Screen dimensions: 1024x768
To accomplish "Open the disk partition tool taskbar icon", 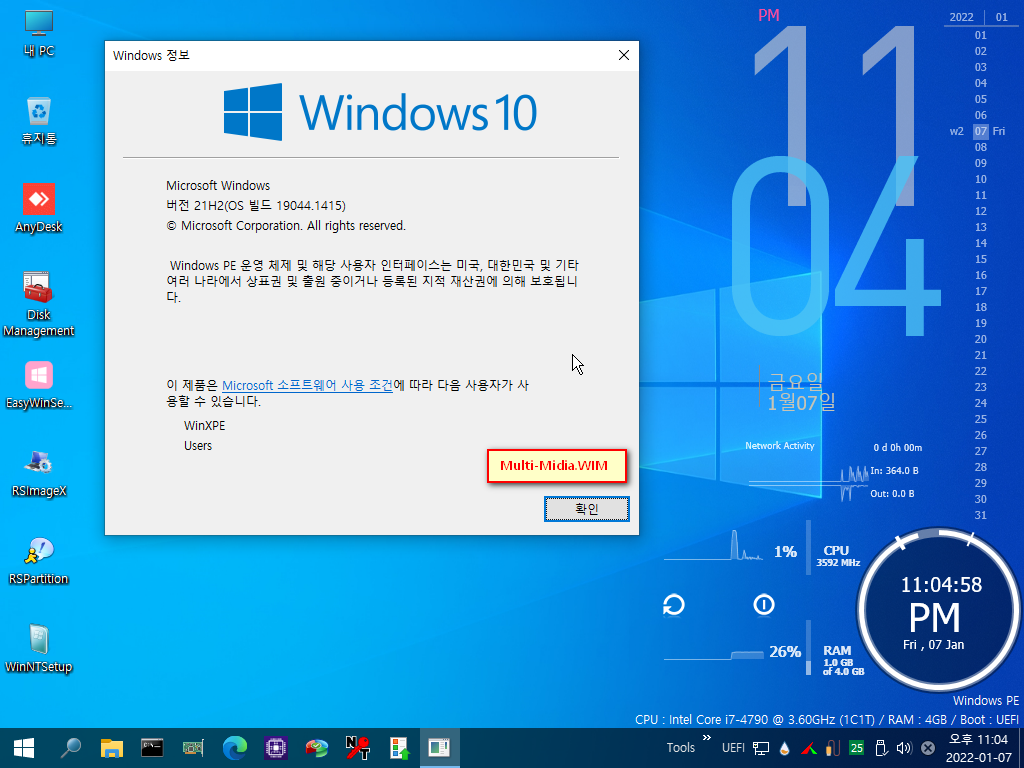I will coord(317,748).
